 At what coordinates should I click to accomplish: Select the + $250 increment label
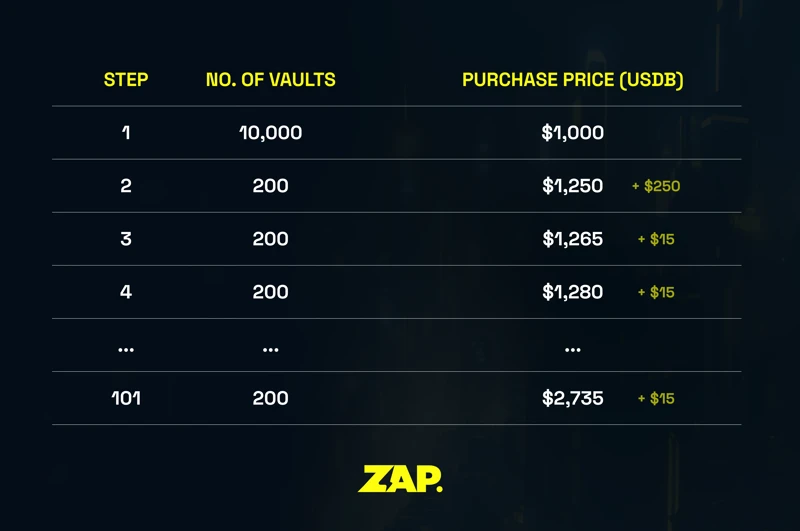coord(656,186)
